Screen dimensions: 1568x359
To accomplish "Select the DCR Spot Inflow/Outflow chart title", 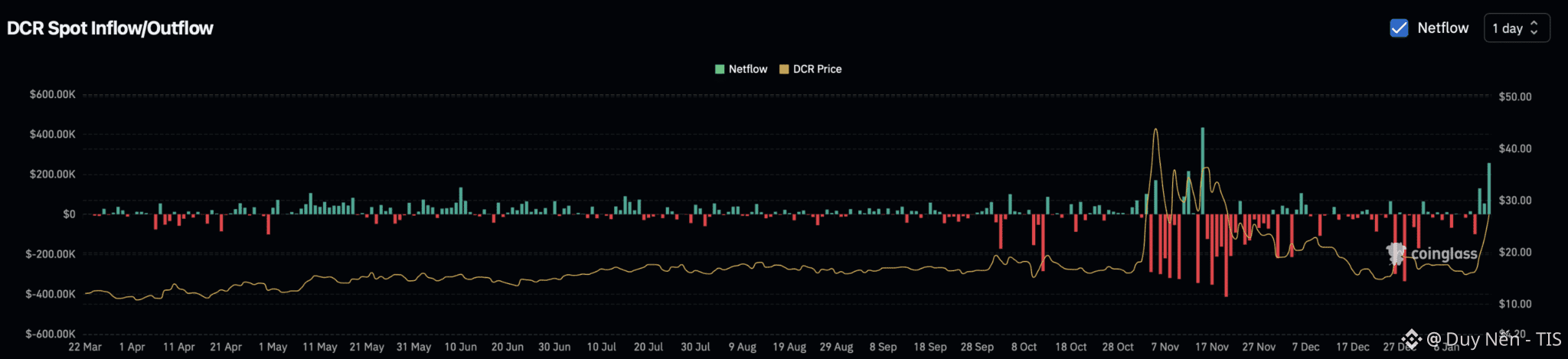I will [x=110, y=28].
